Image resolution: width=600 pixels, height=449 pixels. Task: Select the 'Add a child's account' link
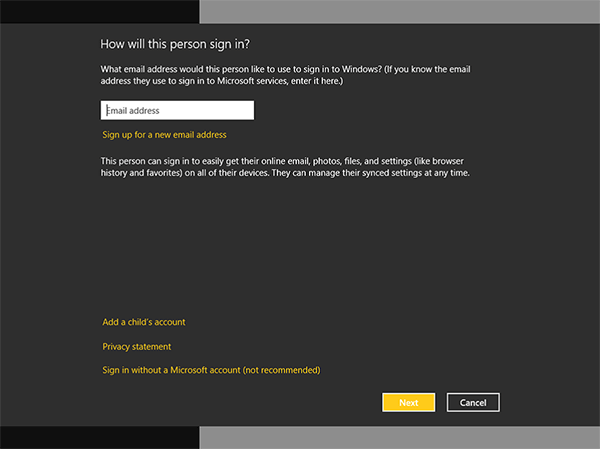(x=144, y=322)
